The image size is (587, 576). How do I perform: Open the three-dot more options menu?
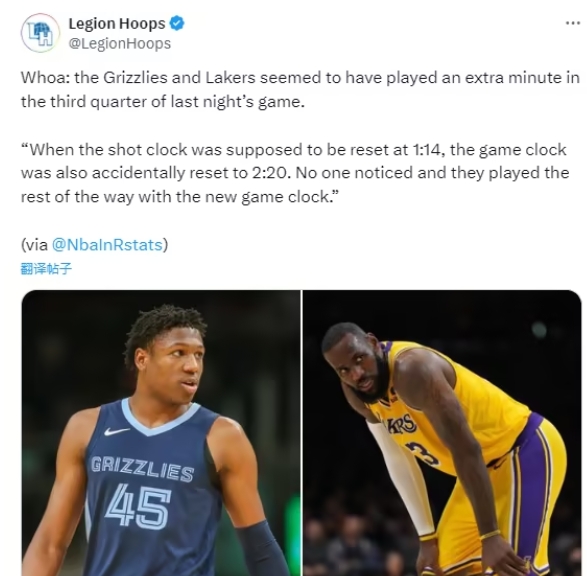click(x=573, y=24)
